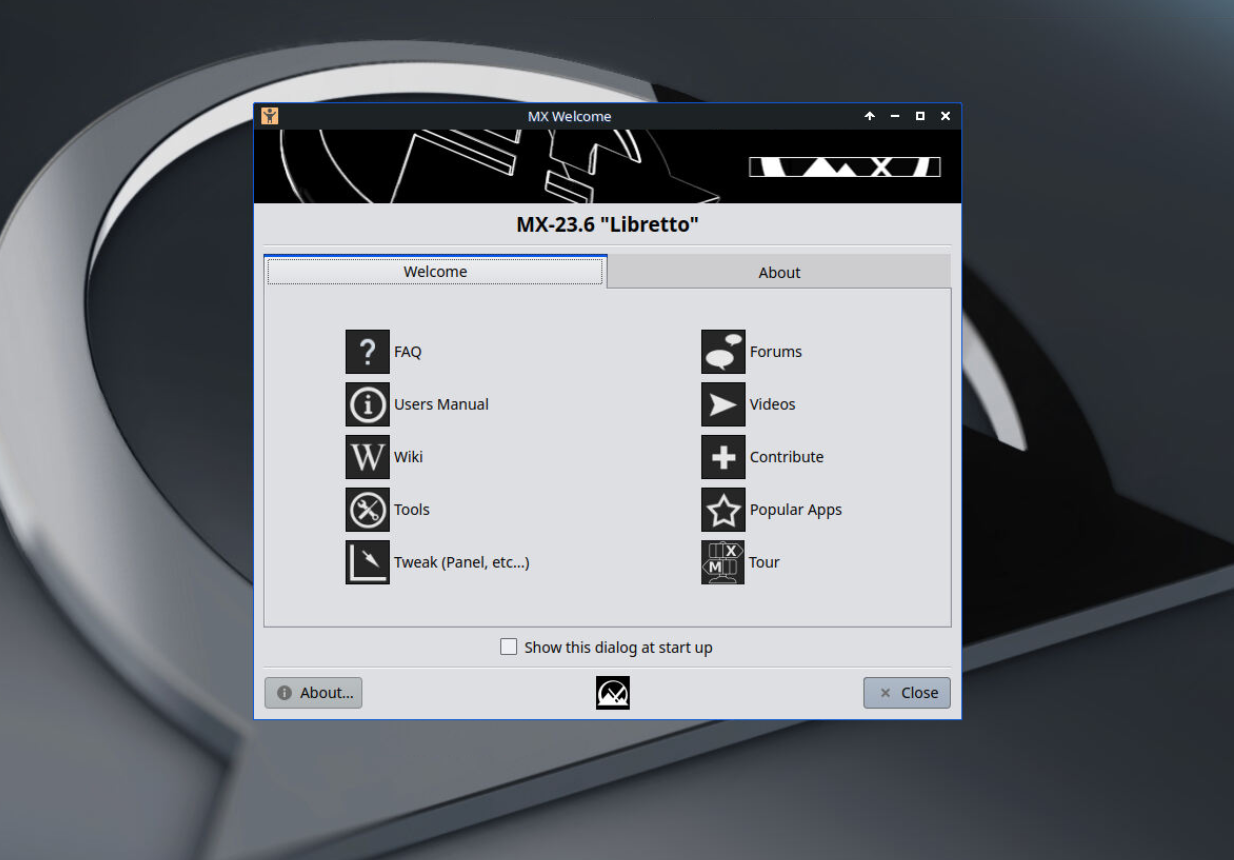
Task: Toggle window shade with the up arrow
Action: (869, 116)
